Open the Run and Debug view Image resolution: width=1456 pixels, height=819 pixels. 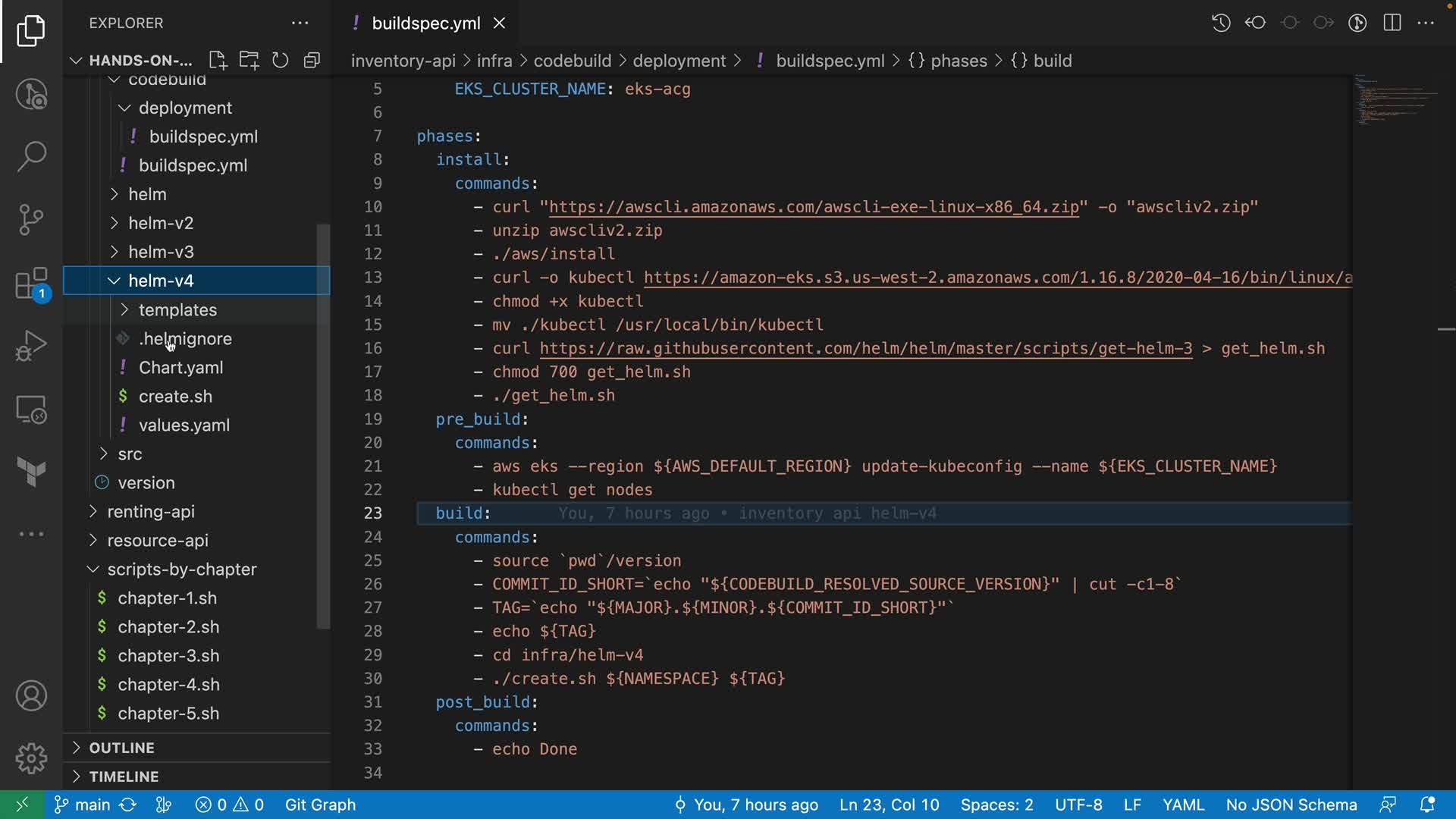(x=31, y=347)
